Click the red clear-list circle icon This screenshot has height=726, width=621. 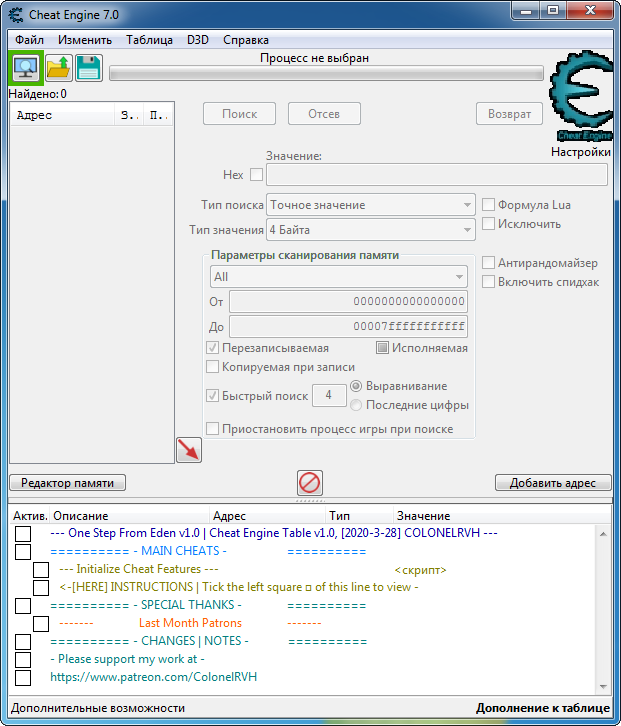(309, 483)
